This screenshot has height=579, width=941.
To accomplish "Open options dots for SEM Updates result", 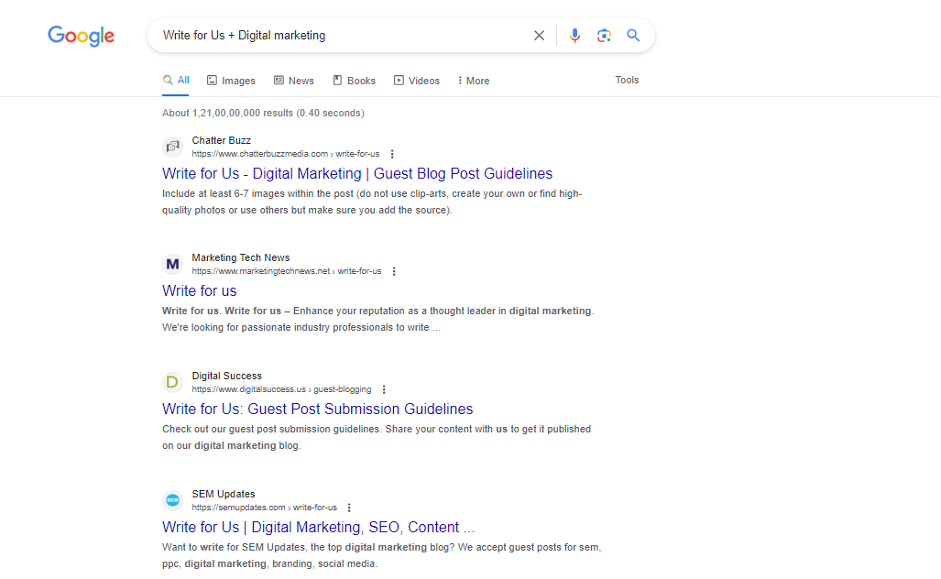I will [x=349, y=508].
